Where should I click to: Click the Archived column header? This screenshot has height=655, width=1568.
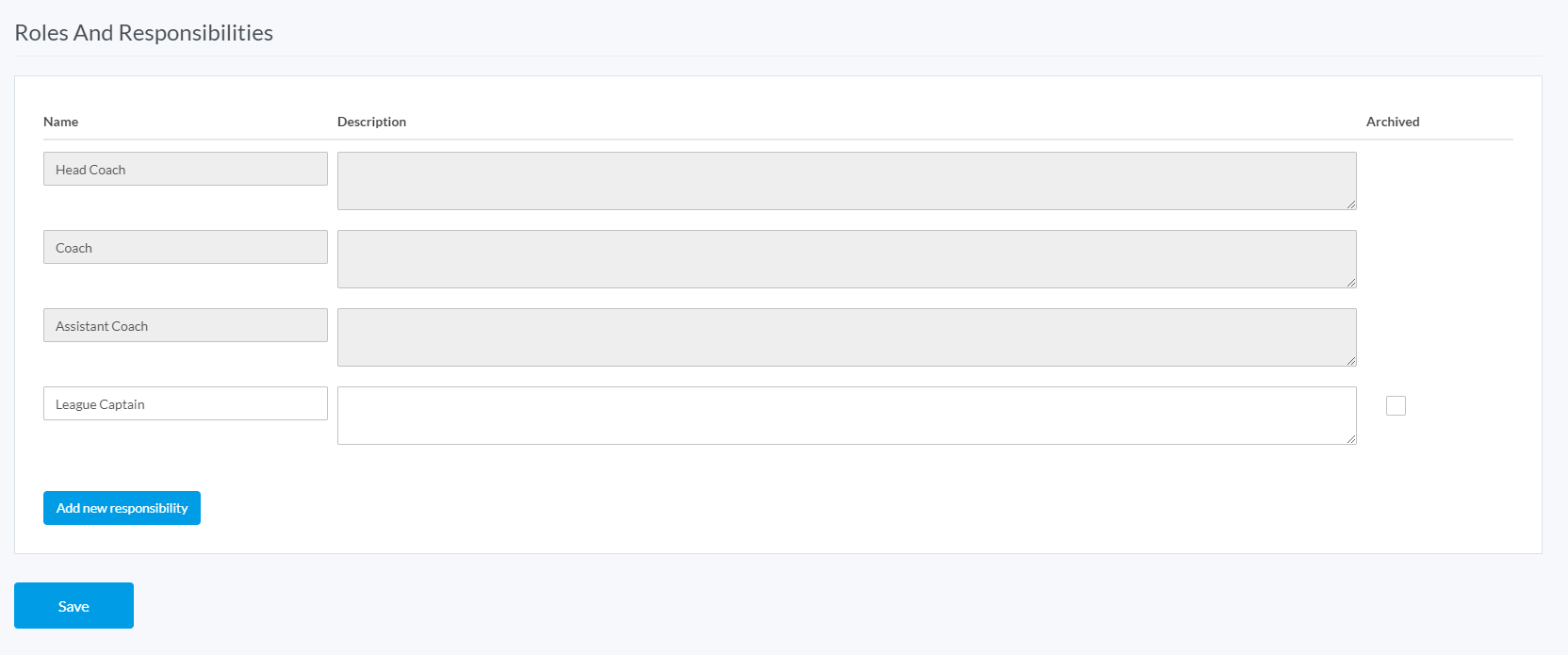[x=1393, y=122]
